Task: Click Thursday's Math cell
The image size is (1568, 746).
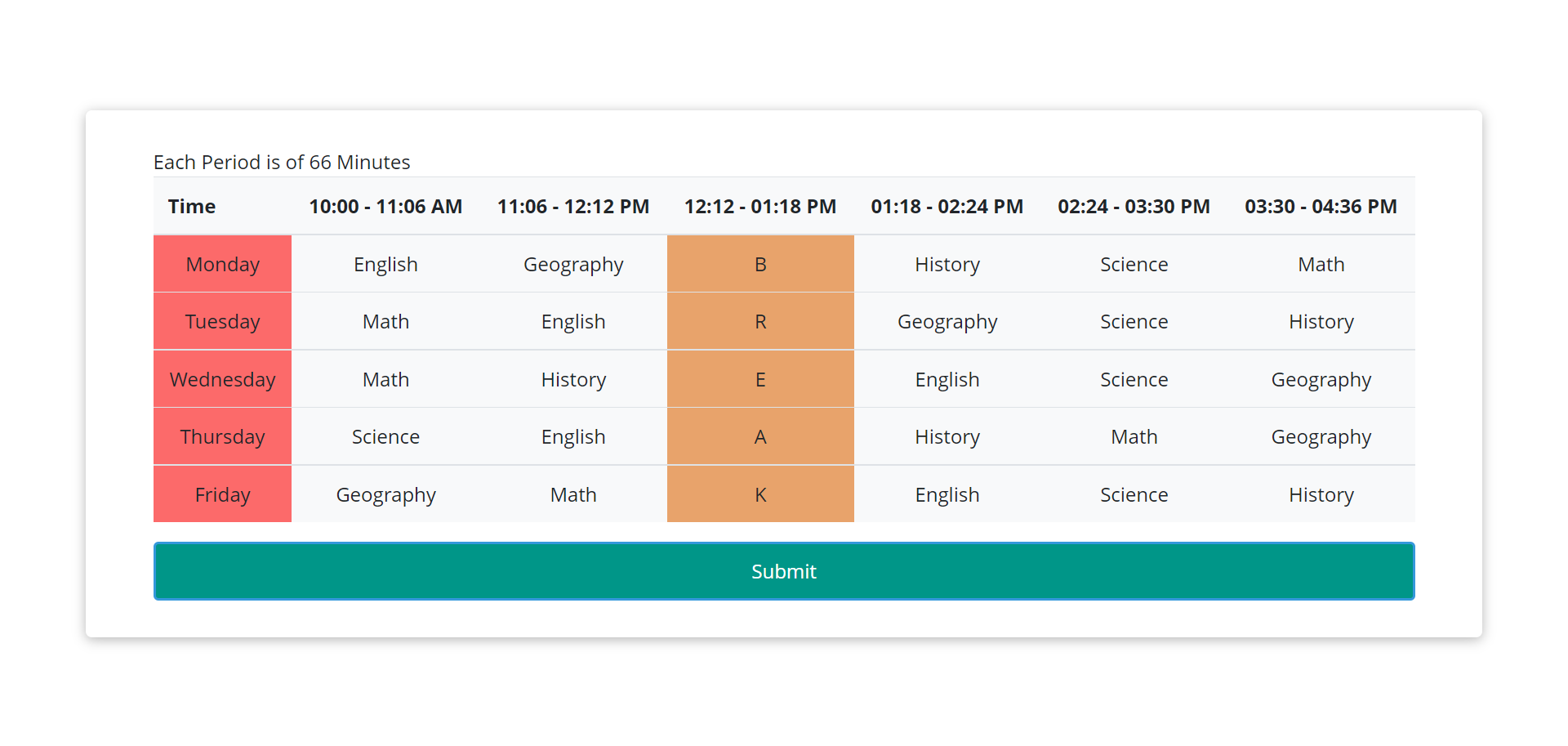Action: click(1134, 436)
